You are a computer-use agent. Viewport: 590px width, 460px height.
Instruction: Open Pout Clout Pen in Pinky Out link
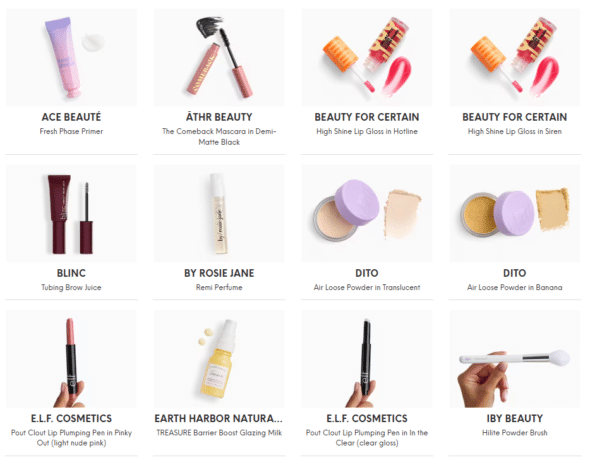(x=71, y=438)
